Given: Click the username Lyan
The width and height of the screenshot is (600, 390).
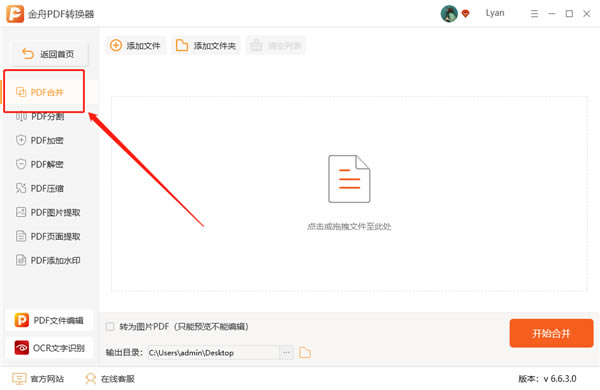Looking at the screenshot, I should click(x=495, y=13).
